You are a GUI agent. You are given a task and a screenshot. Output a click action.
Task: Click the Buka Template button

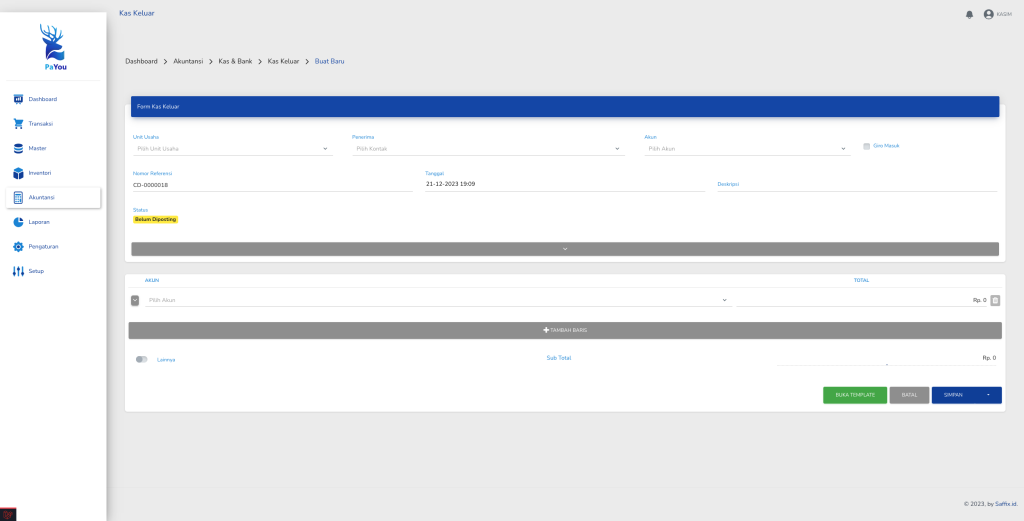855,395
